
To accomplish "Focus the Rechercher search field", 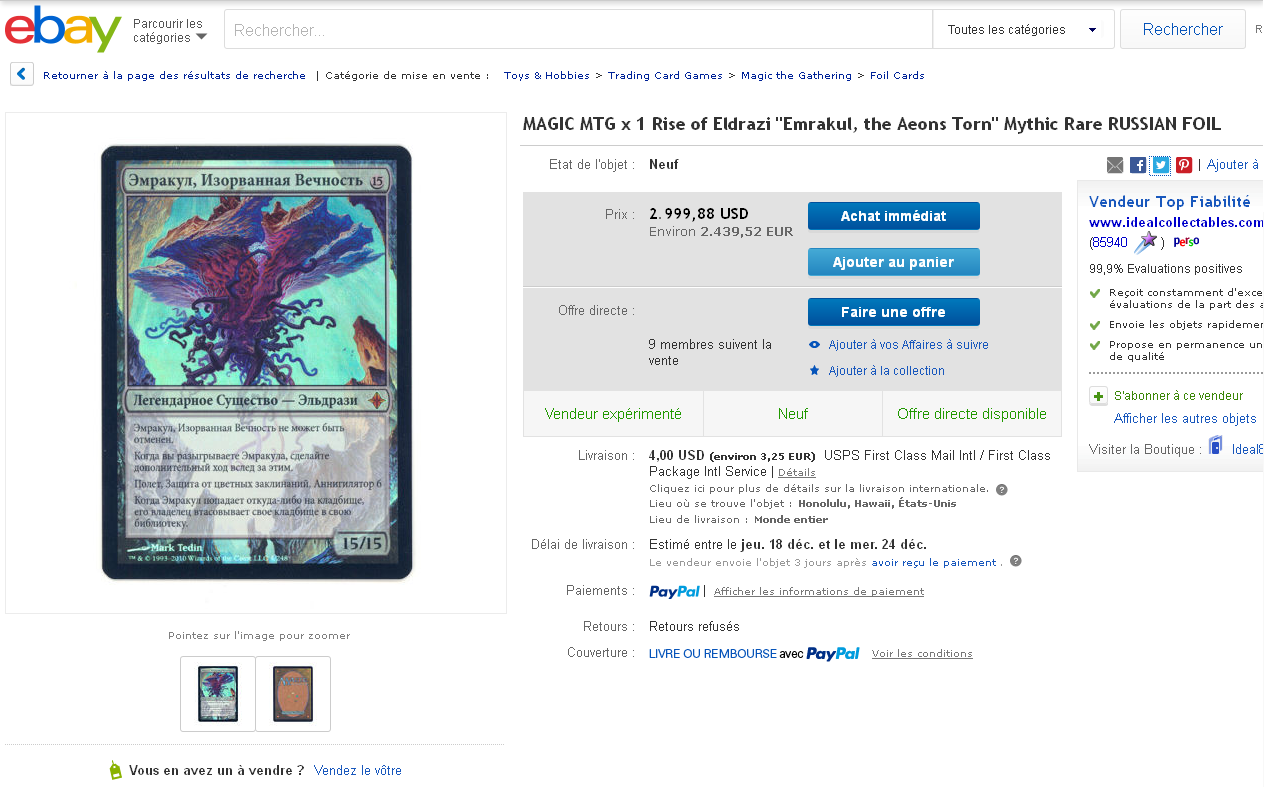I will click(x=578, y=29).
